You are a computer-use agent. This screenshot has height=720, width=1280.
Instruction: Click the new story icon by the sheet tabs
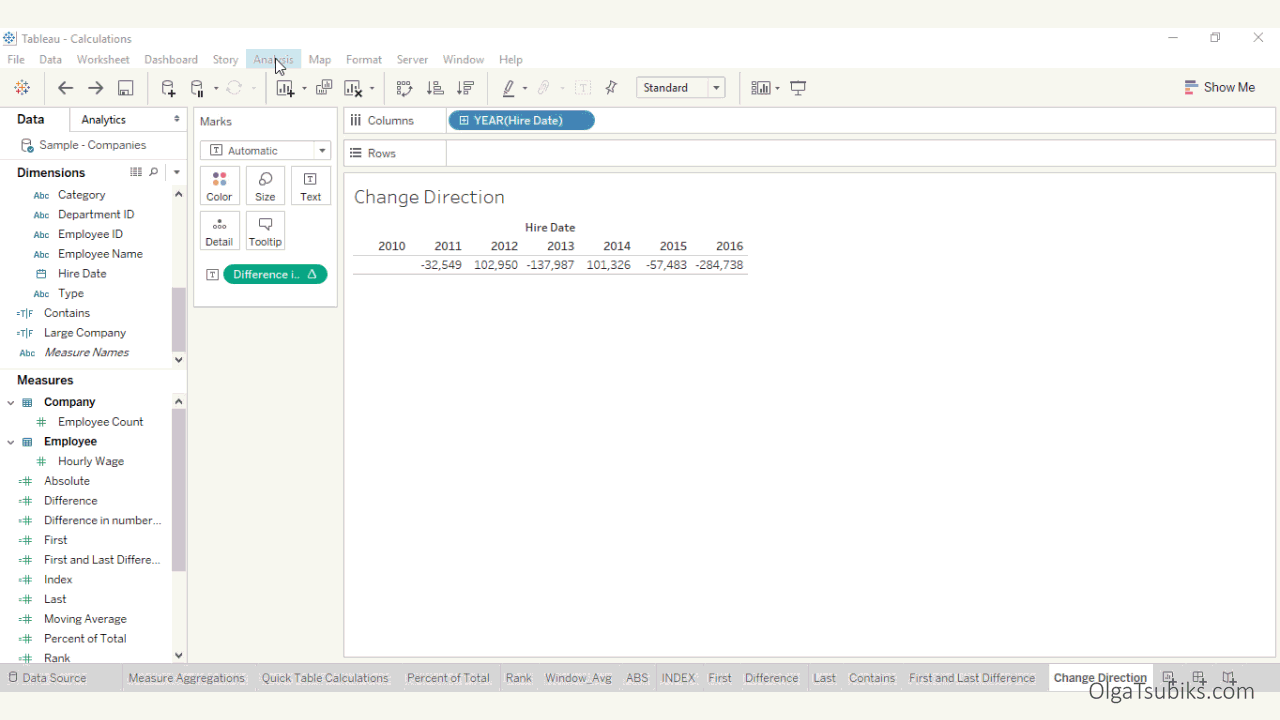coord(1229,678)
